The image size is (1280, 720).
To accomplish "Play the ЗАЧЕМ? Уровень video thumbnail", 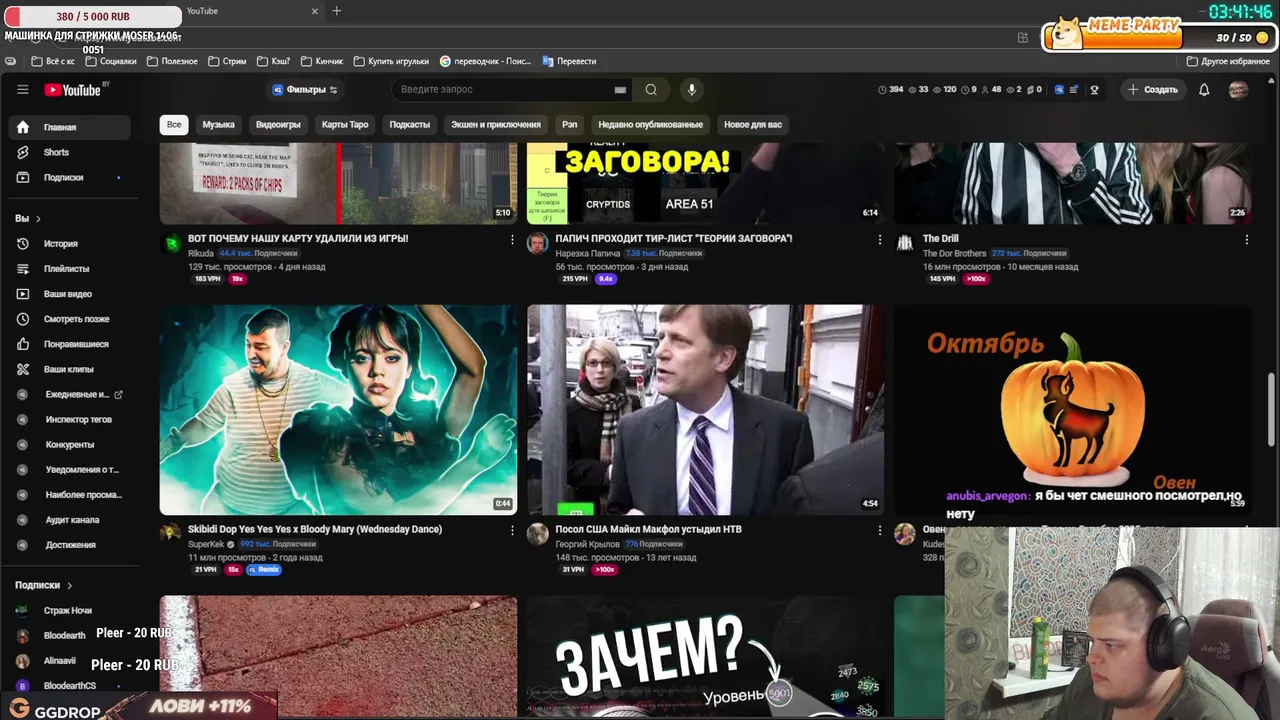I will [x=705, y=656].
